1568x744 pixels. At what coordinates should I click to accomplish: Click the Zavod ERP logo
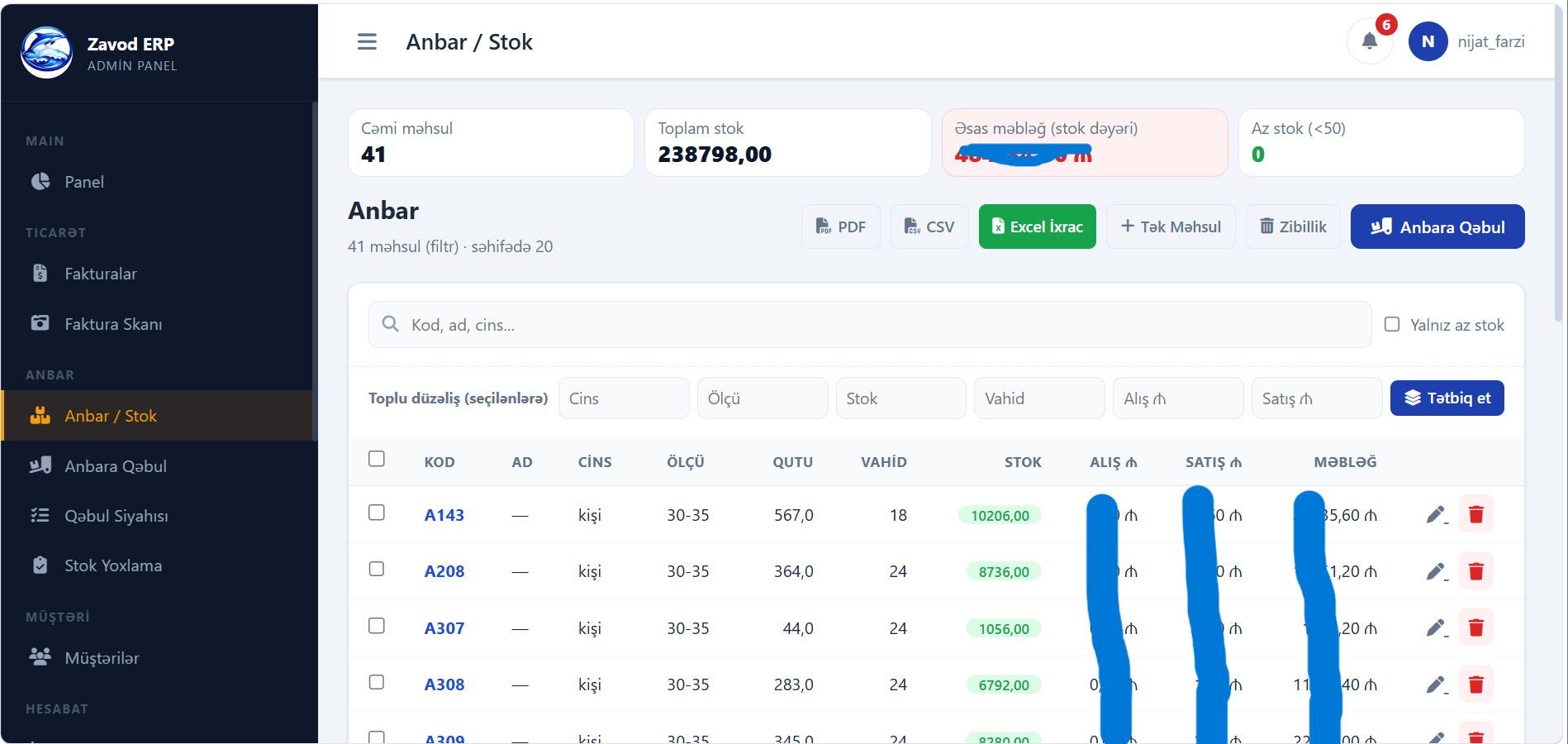(x=47, y=53)
